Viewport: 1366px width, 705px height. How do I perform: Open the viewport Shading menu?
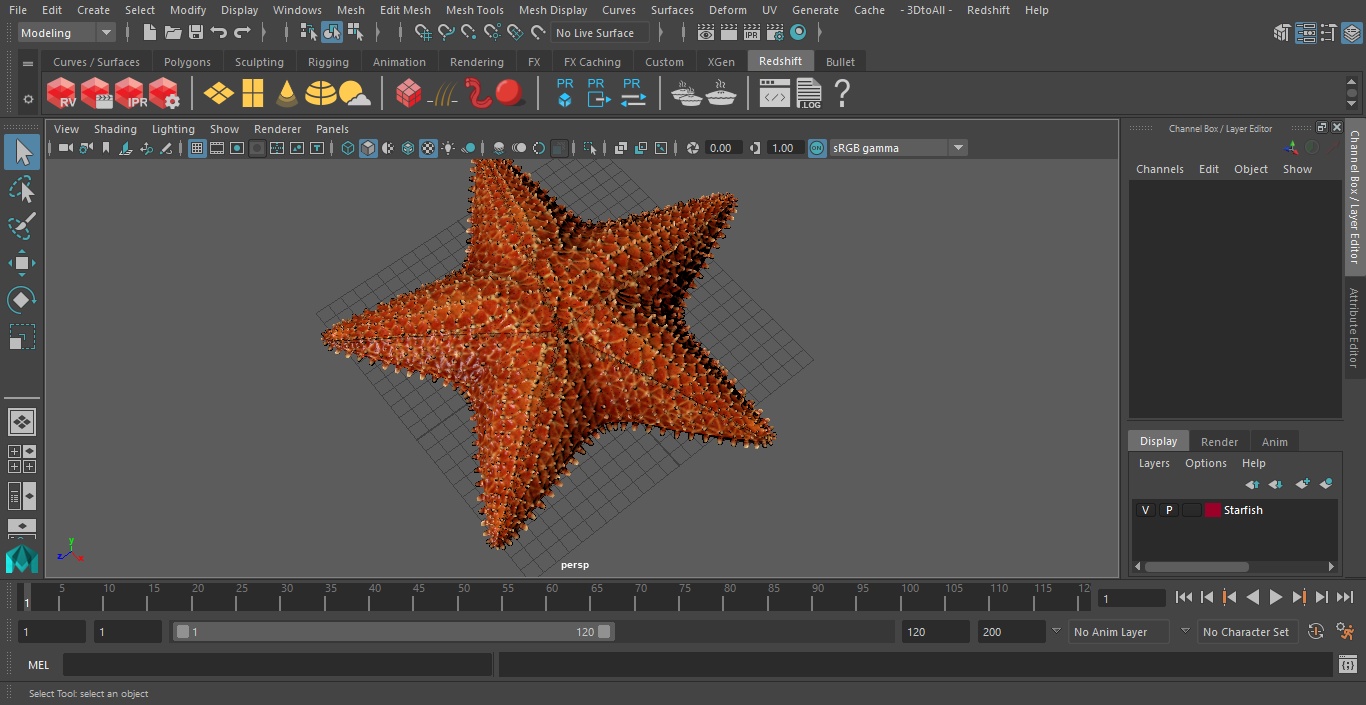(115, 129)
